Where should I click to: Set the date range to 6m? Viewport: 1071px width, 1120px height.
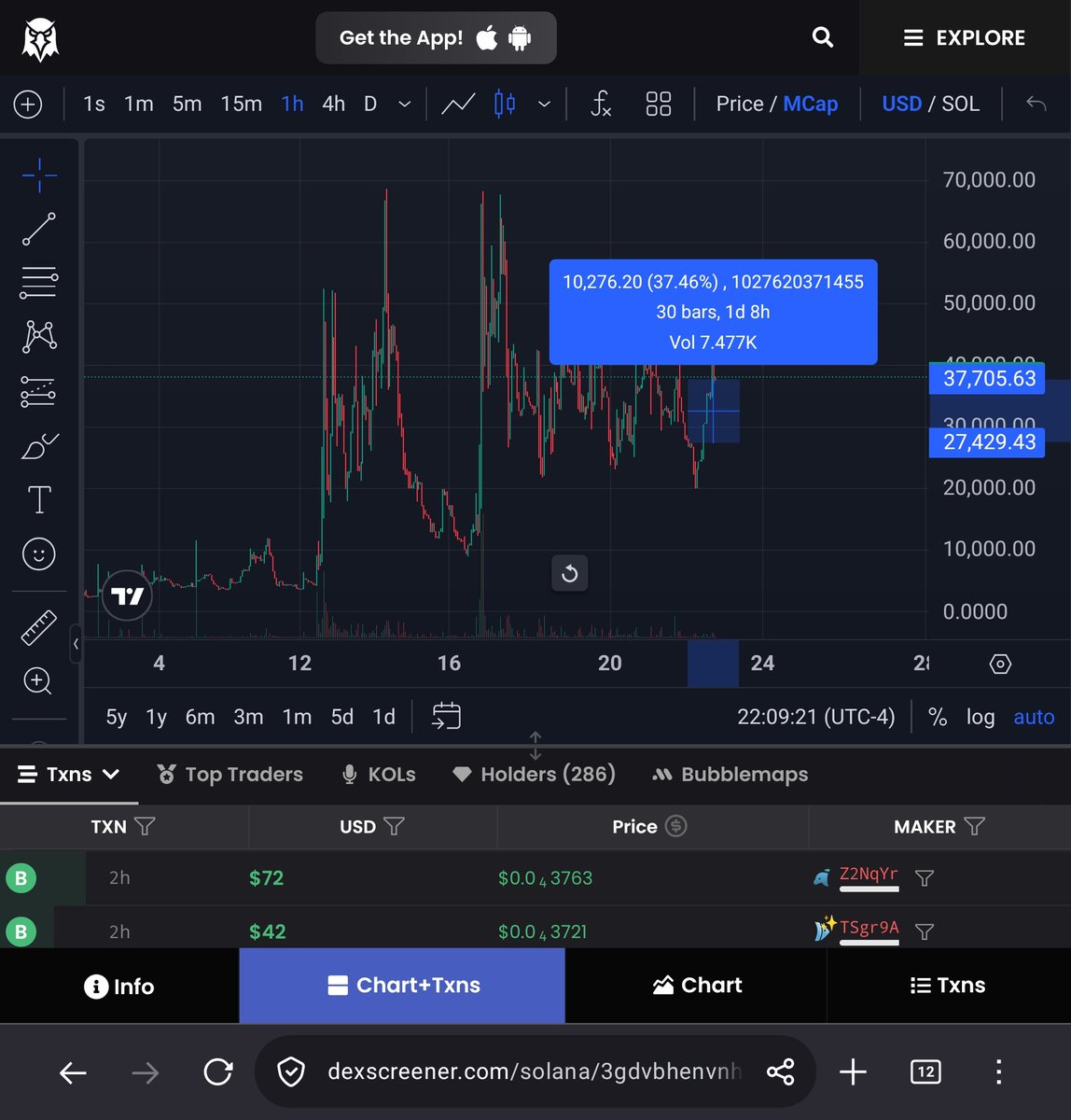[200, 717]
